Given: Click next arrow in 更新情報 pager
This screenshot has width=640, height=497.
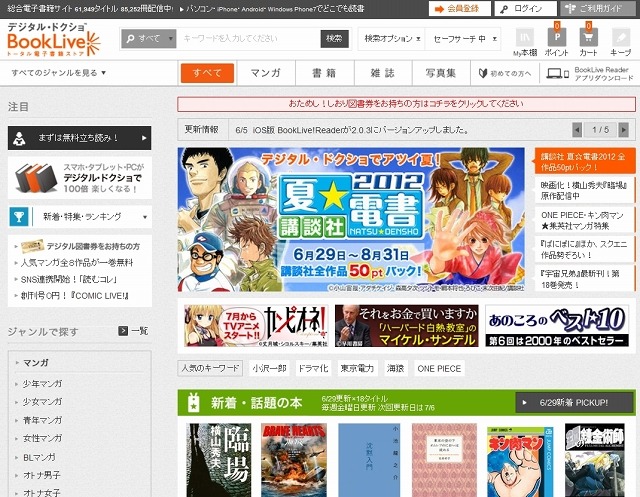Looking at the screenshot, I should (x=623, y=130).
